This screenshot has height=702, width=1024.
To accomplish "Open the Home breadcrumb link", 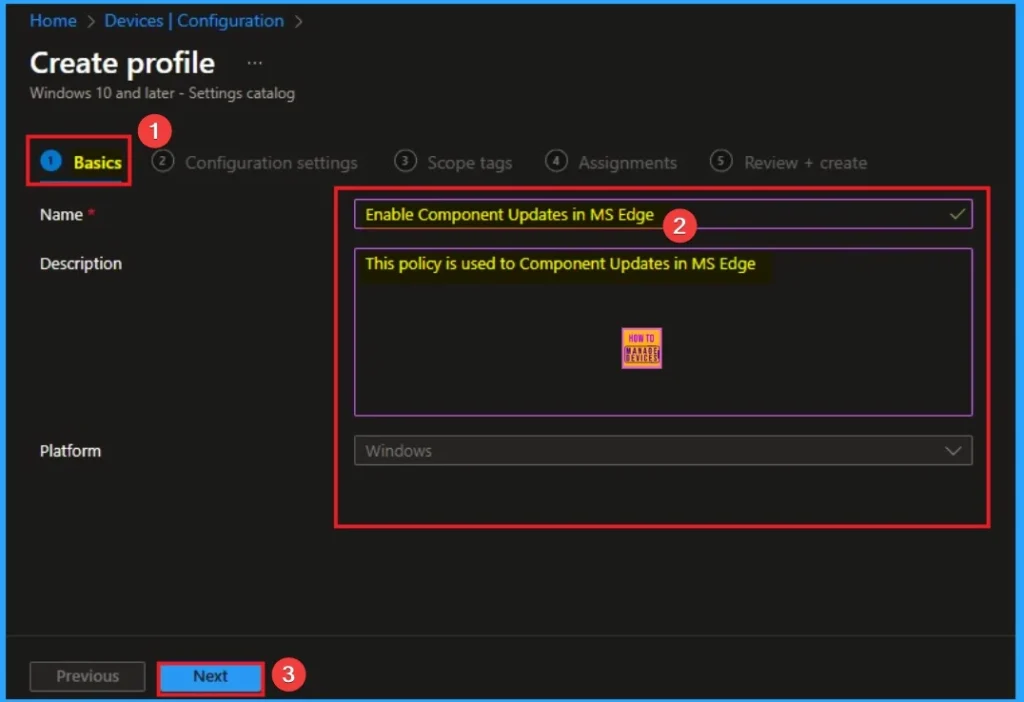I will (53, 21).
